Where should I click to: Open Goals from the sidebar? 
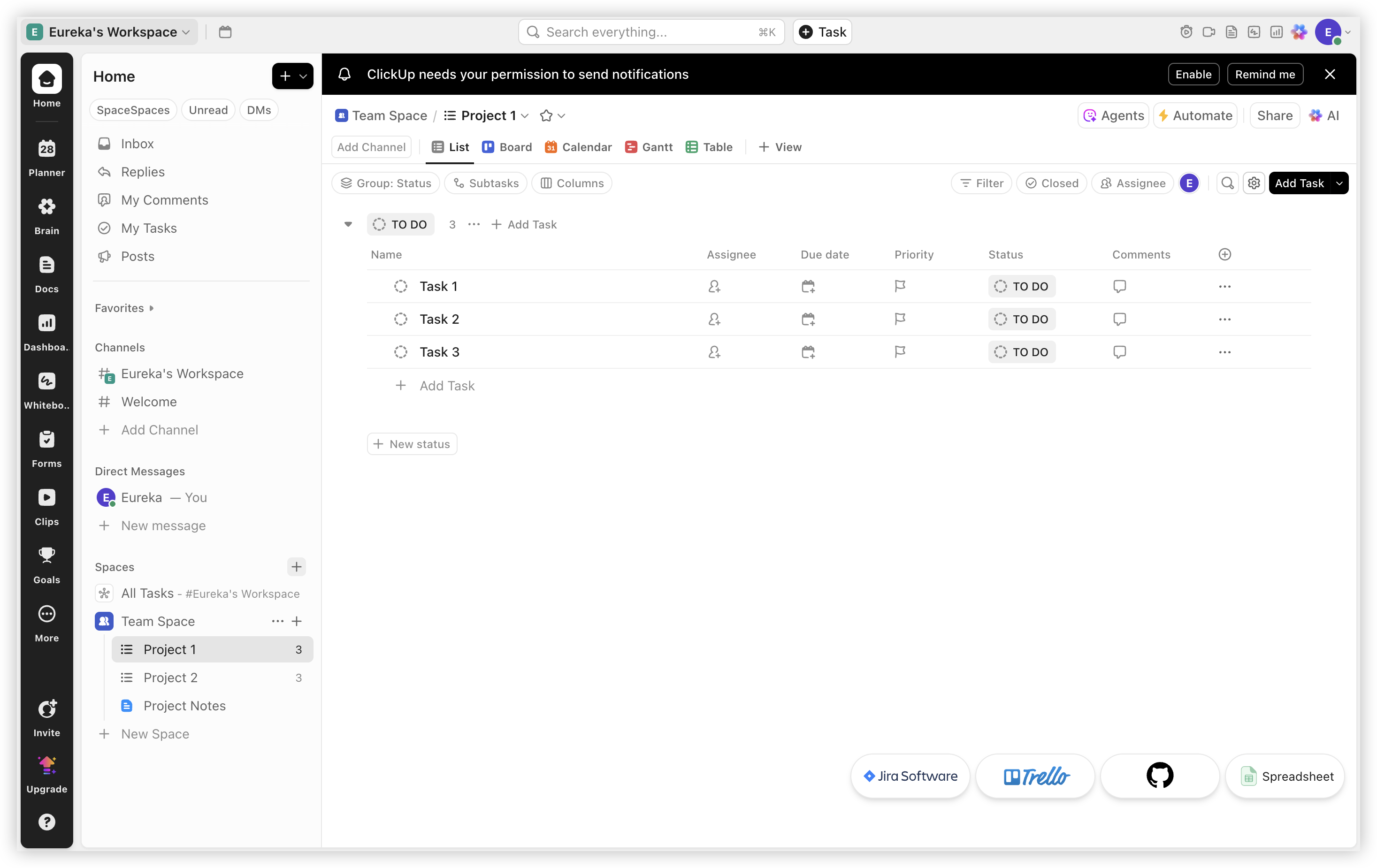pos(46,564)
